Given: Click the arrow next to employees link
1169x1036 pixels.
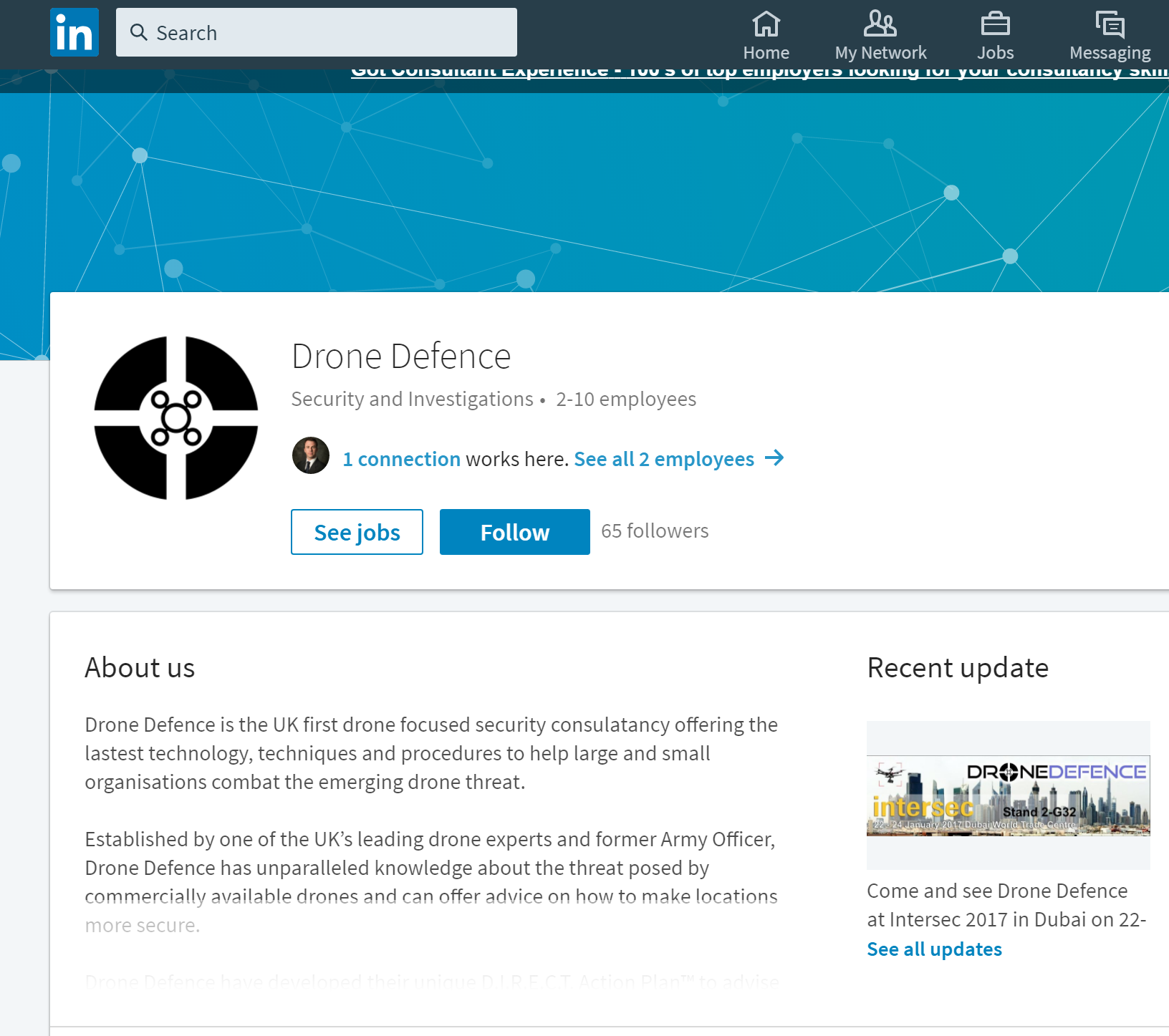Looking at the screenshot, I should (x=774, y=458).
